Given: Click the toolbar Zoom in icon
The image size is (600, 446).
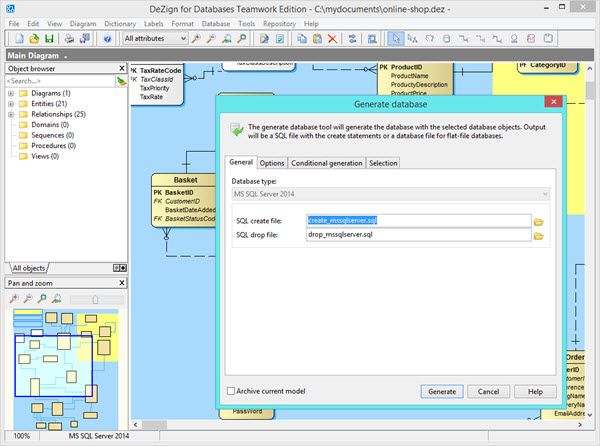Looking at the screenshot, I should (x=196, y=39).
